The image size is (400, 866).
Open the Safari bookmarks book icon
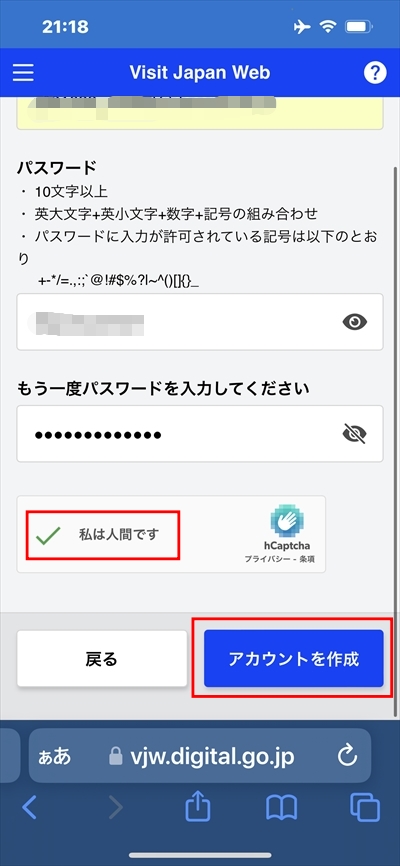click(282, 809)
